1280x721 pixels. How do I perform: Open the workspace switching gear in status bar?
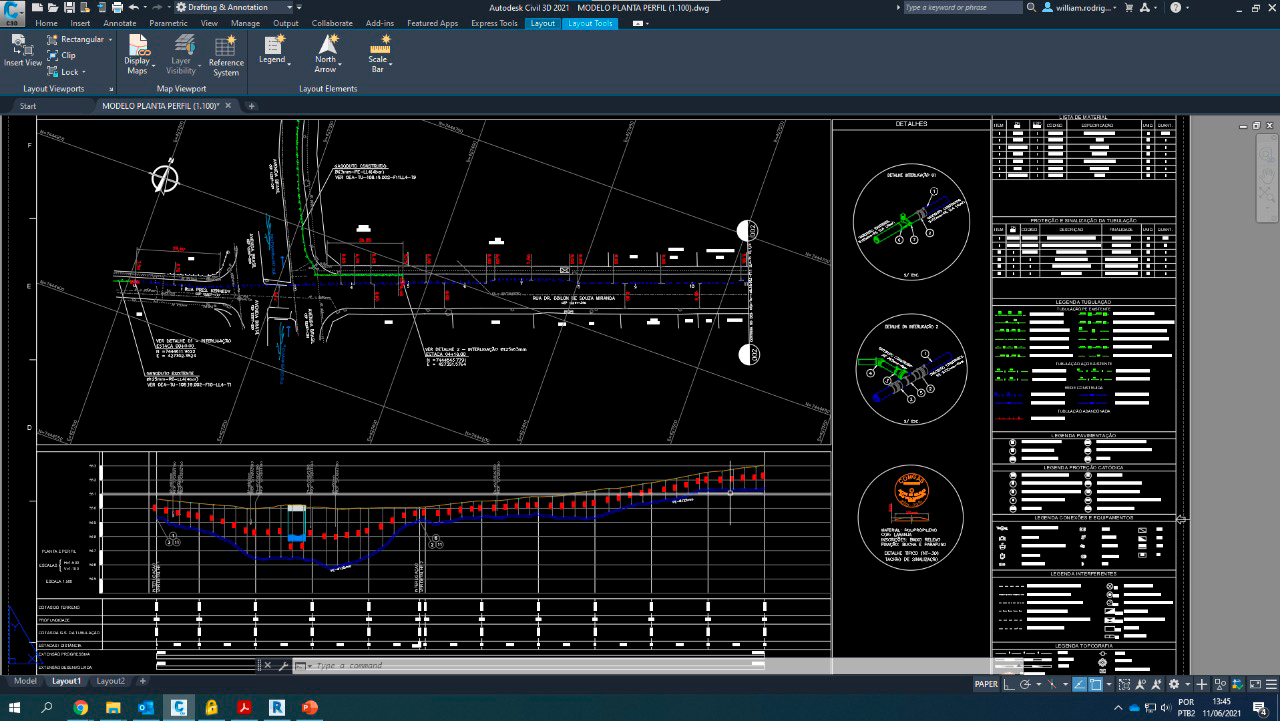pyautogui.click(x=1174, y=684)
